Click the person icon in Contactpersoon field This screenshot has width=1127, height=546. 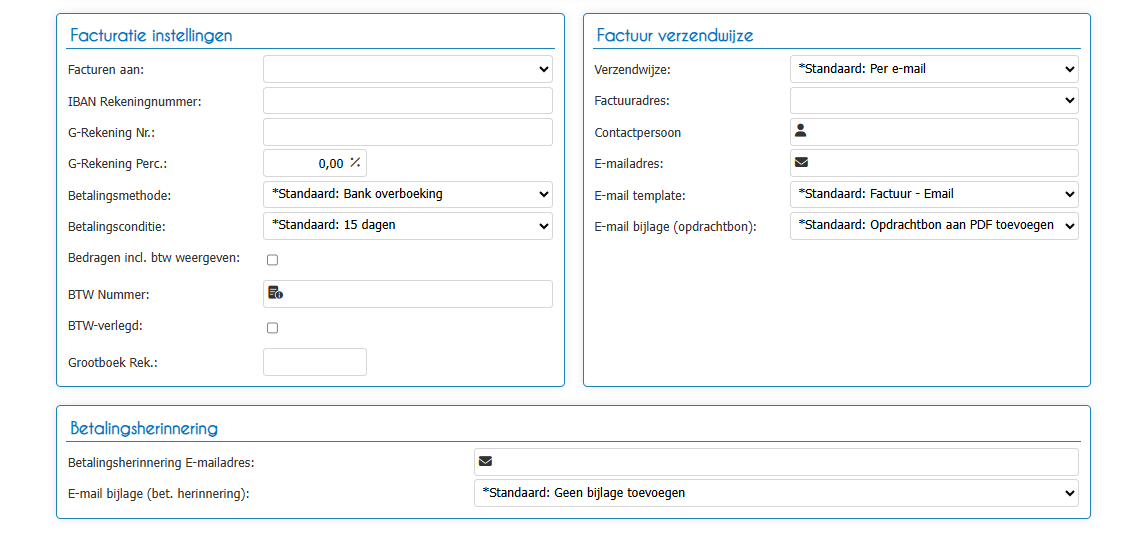coord(801,131)
